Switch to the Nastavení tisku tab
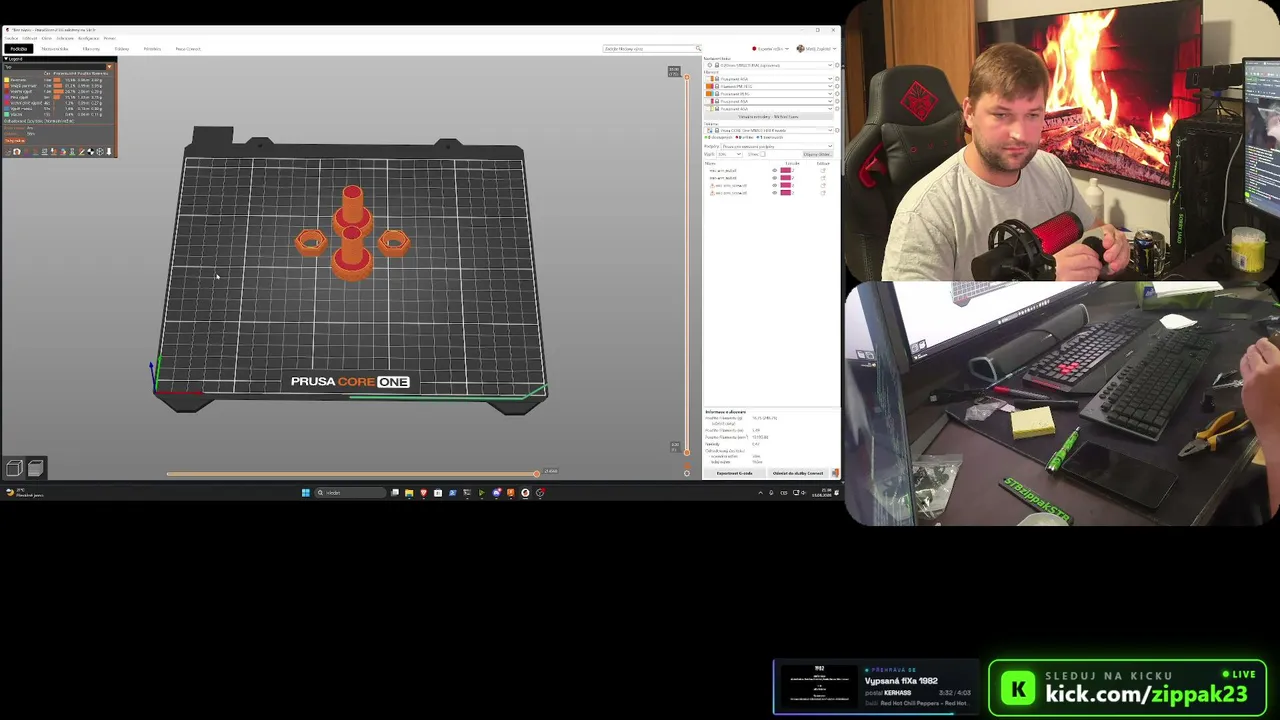This screenshot has width=1280, height=720. click(x=55, y=49)
